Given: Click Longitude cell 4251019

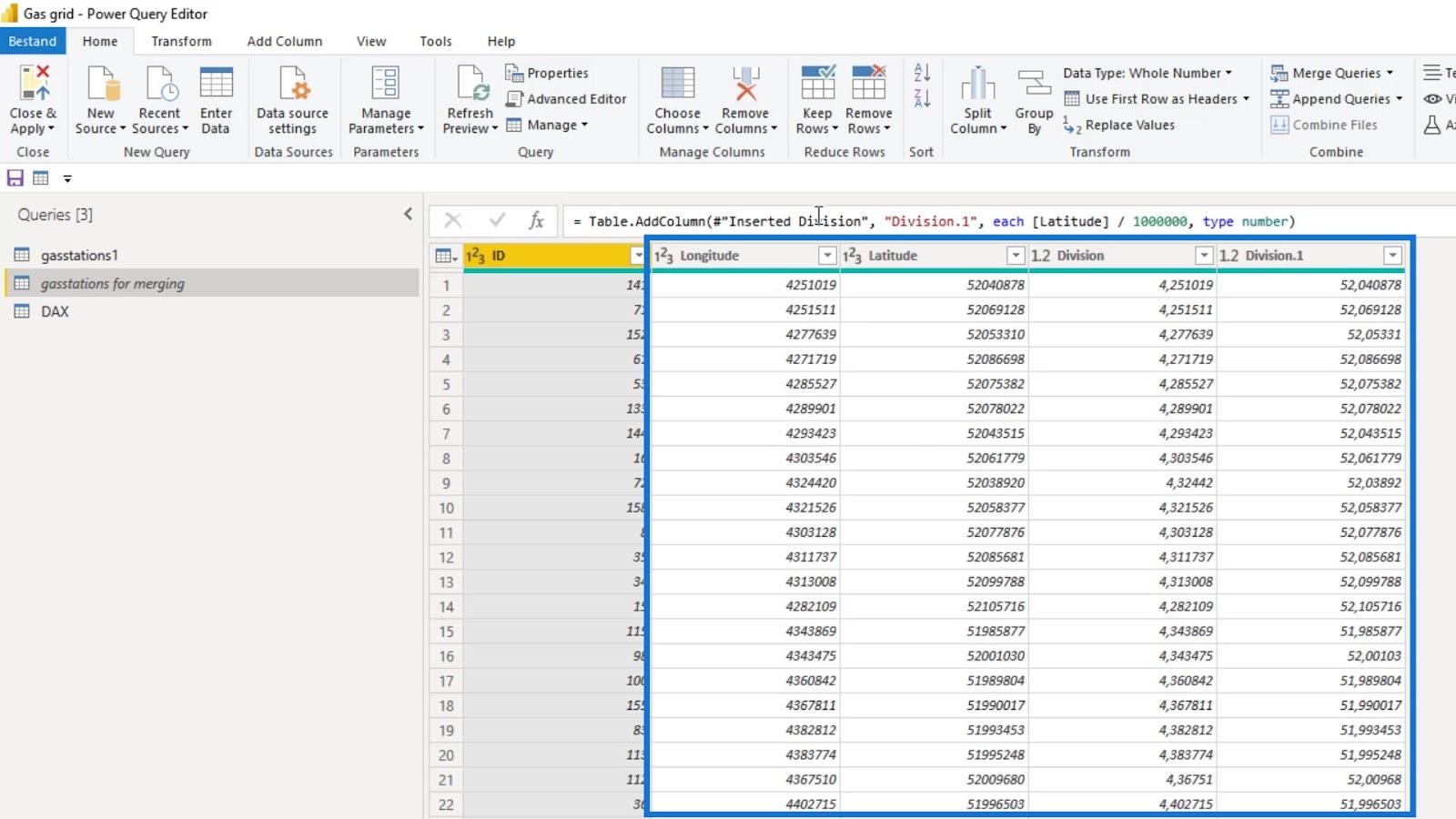Looking at the screenshot, I should [745, 285].
